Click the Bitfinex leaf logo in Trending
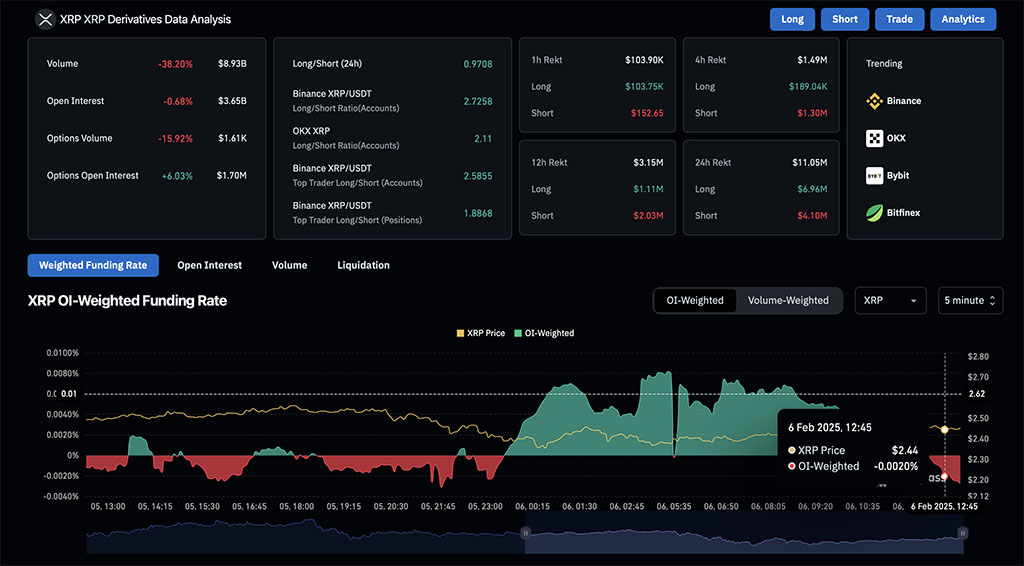The image size is (1024, 566). (874, 213)
